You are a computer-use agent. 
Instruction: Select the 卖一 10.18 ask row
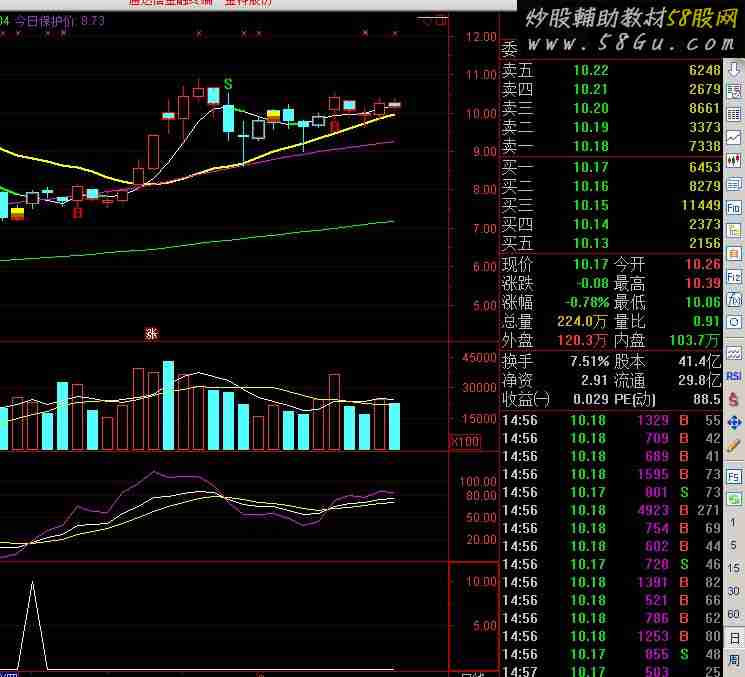611,146
